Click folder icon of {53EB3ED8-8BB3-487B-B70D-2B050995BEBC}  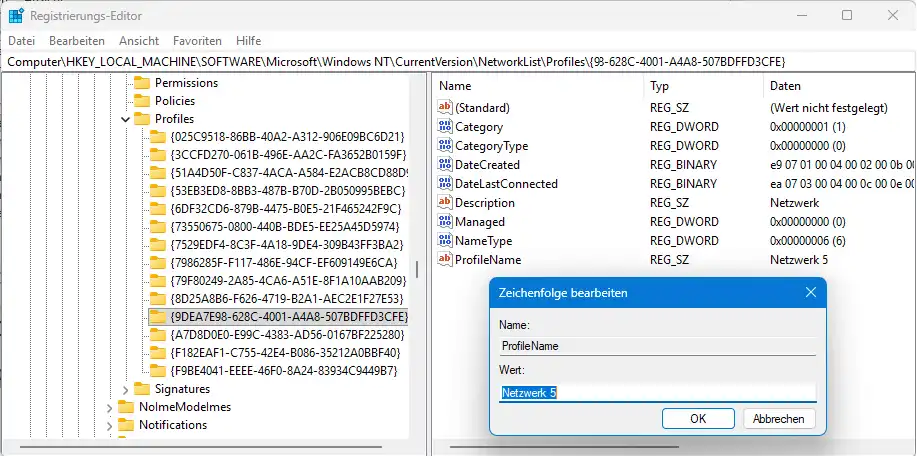[158, 191]
